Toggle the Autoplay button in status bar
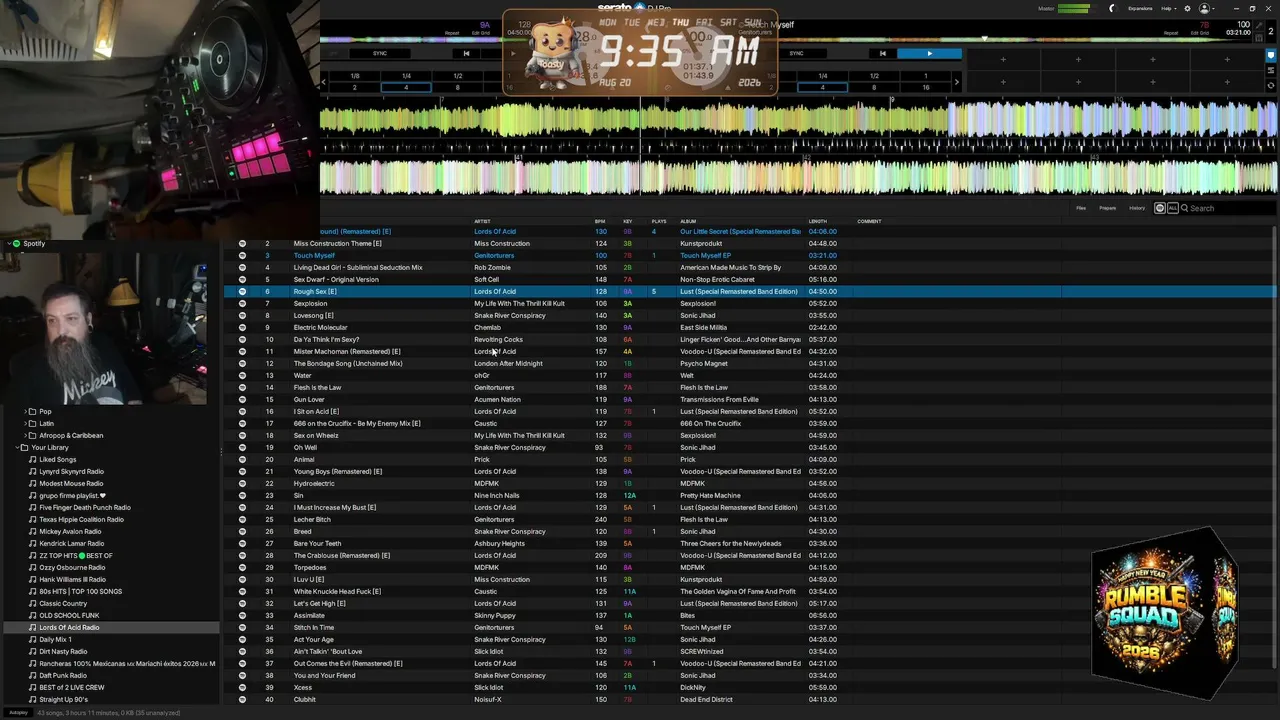This screenshot has width=1280, height=720. (18, 712)
